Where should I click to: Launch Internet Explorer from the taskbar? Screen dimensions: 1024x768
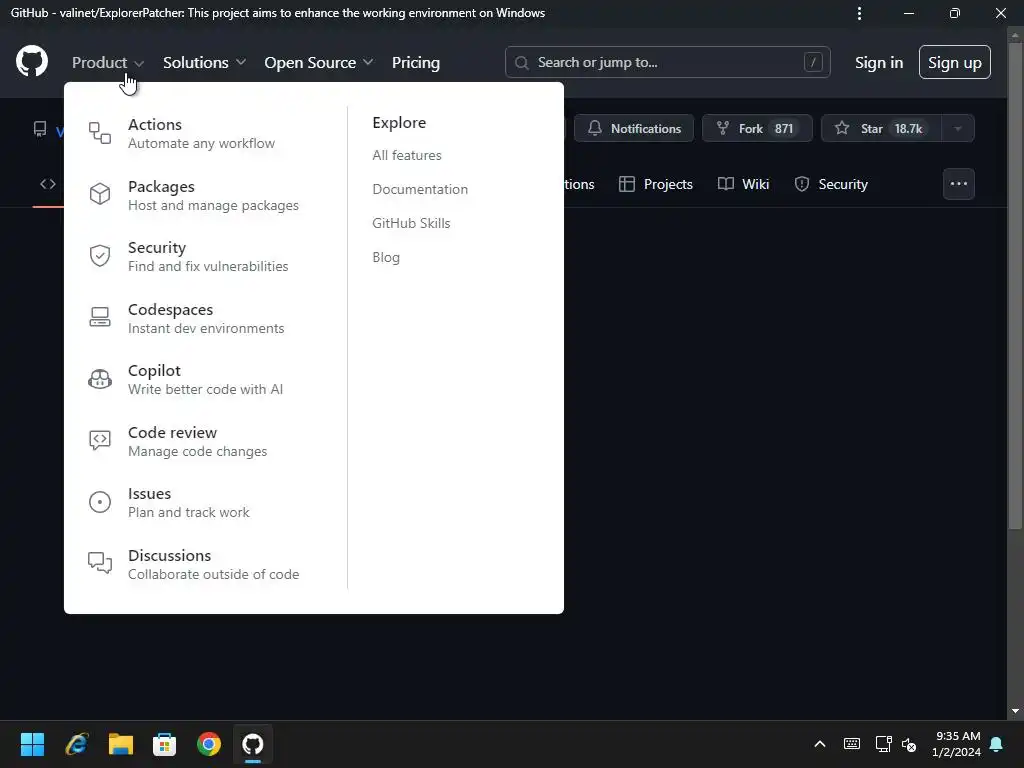coord(77,744)
